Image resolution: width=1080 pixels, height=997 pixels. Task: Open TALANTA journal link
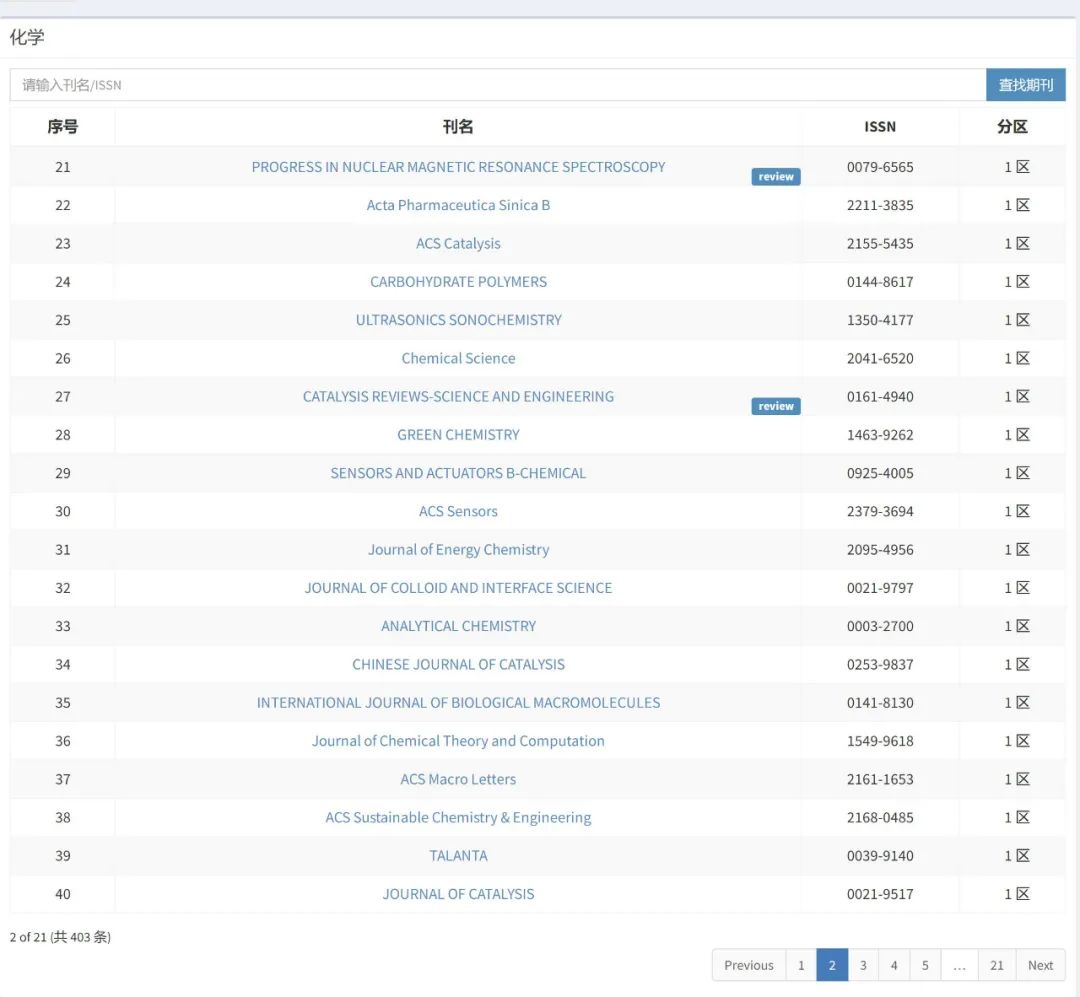pos(458,856)
